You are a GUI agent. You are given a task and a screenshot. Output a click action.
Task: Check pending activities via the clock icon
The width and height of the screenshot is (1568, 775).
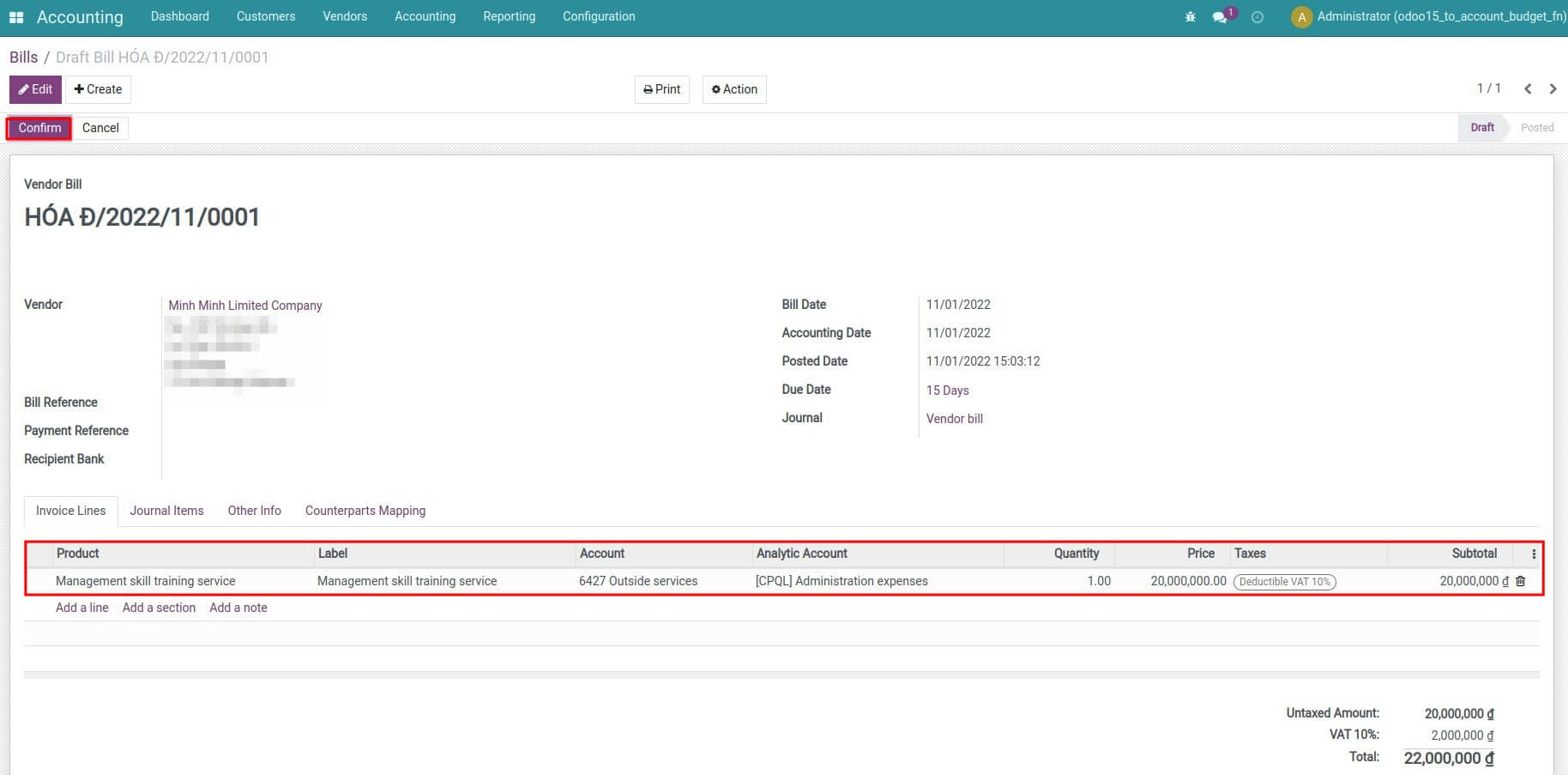point(1257,16)
